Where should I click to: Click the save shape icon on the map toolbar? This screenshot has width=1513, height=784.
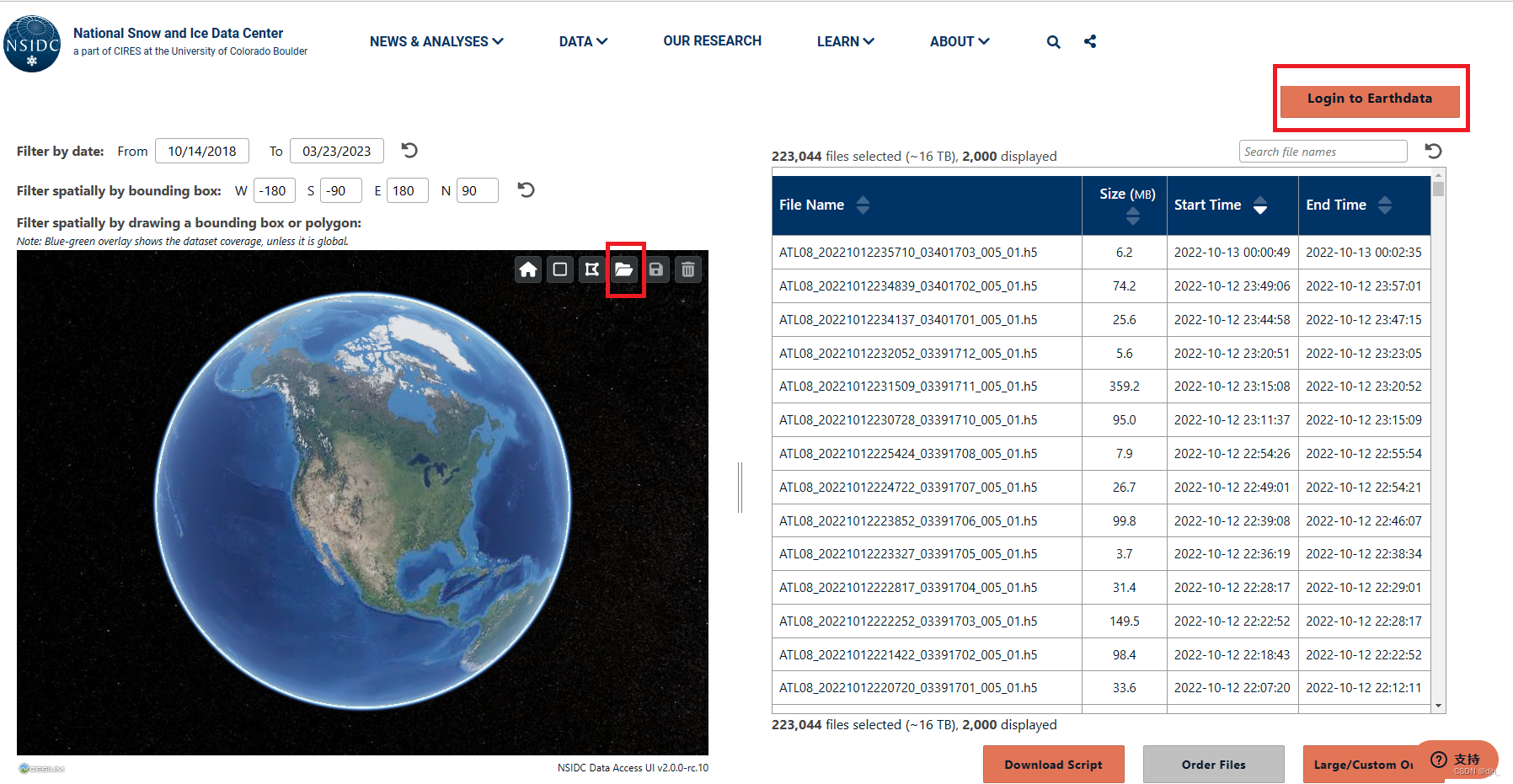[x=655, y=269]
